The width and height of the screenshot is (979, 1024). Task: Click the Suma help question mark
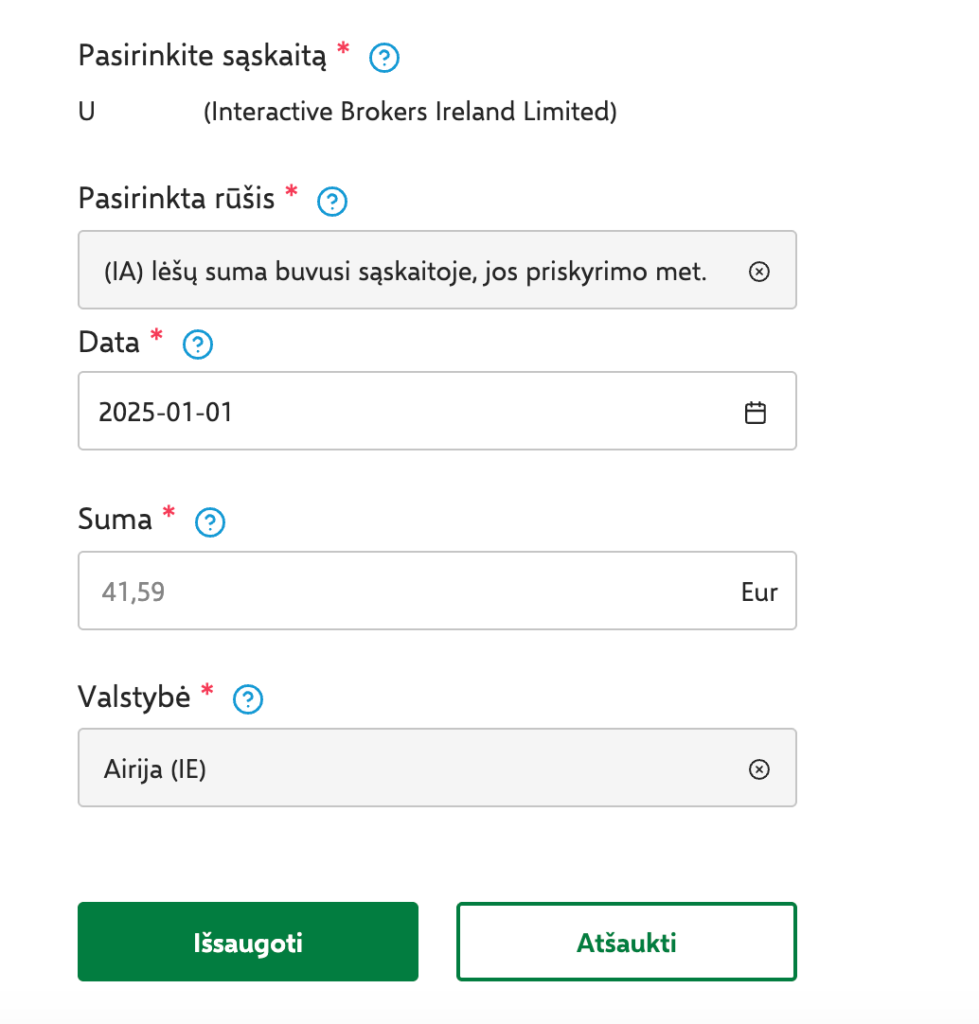pos(210,522)
